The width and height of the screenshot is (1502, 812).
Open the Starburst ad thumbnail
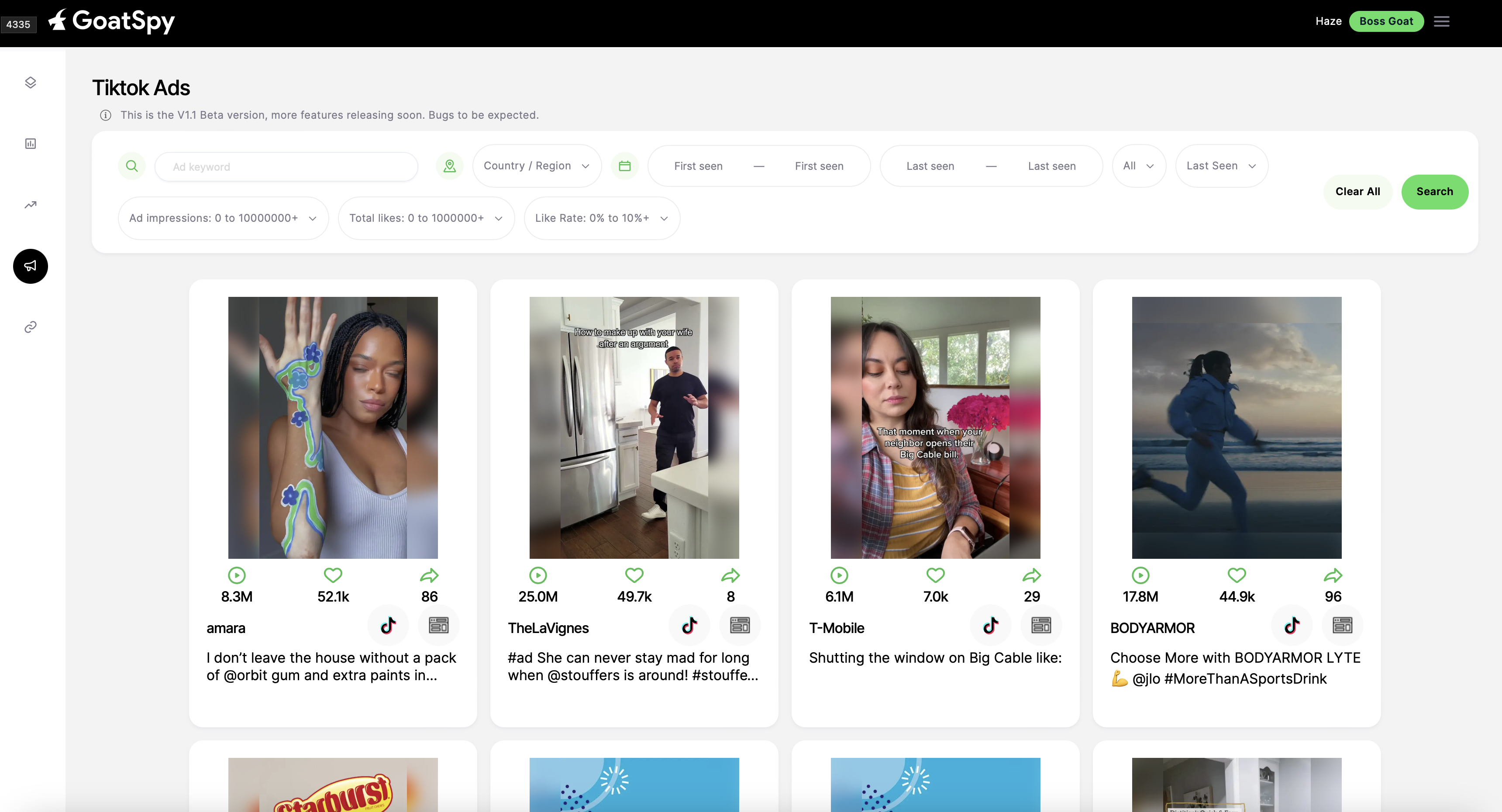tap(333, 784)
